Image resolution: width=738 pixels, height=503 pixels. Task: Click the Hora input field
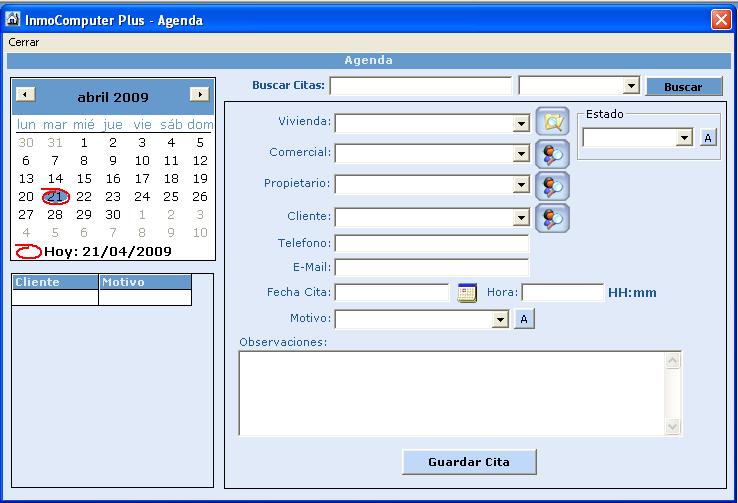(x=562, y=292)
